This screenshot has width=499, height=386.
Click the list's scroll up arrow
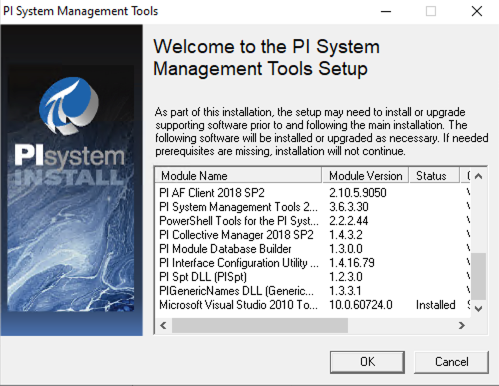pyautogui.click(x=479, y=176)
